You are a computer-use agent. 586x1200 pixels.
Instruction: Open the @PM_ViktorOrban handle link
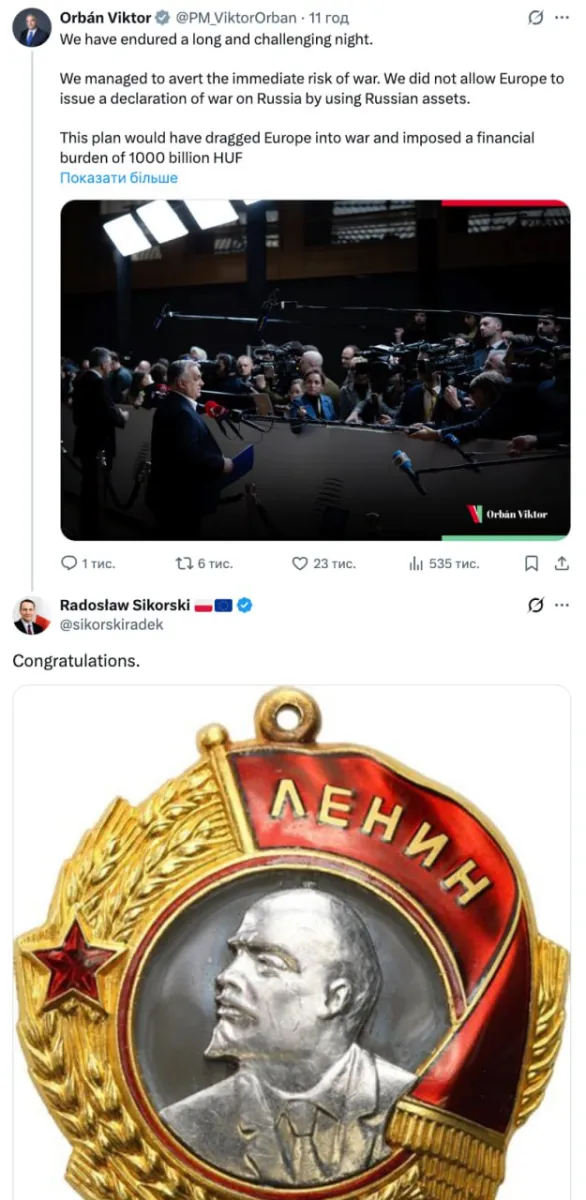[x=236, y=18]
